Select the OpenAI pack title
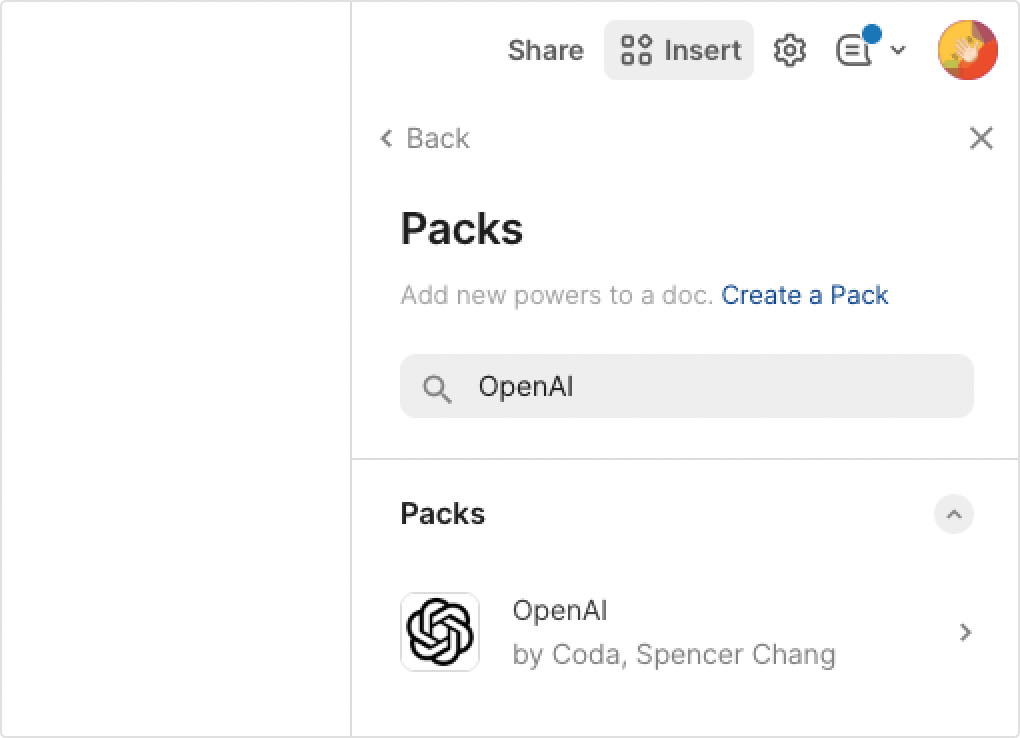 559,610
